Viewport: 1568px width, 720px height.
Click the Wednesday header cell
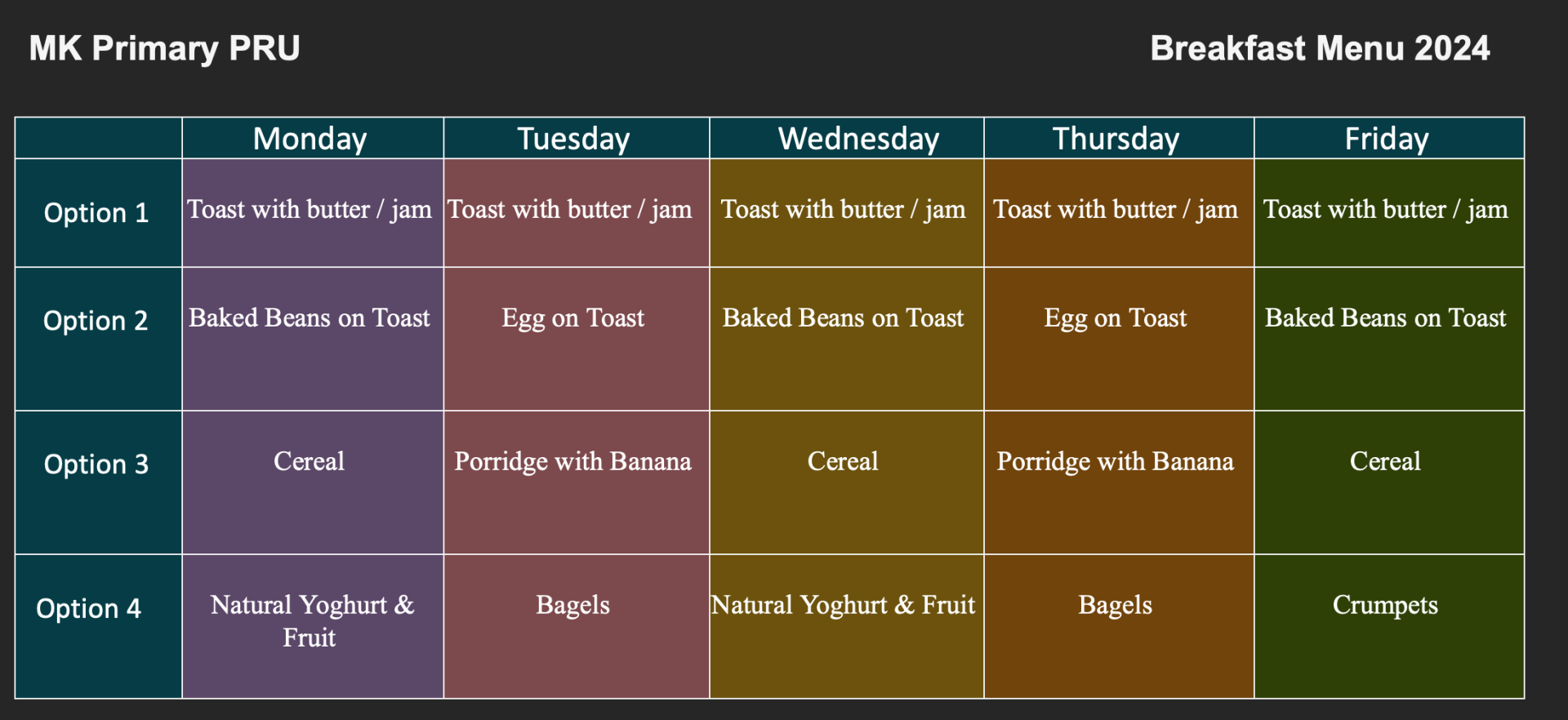click(x=847, y=138)
